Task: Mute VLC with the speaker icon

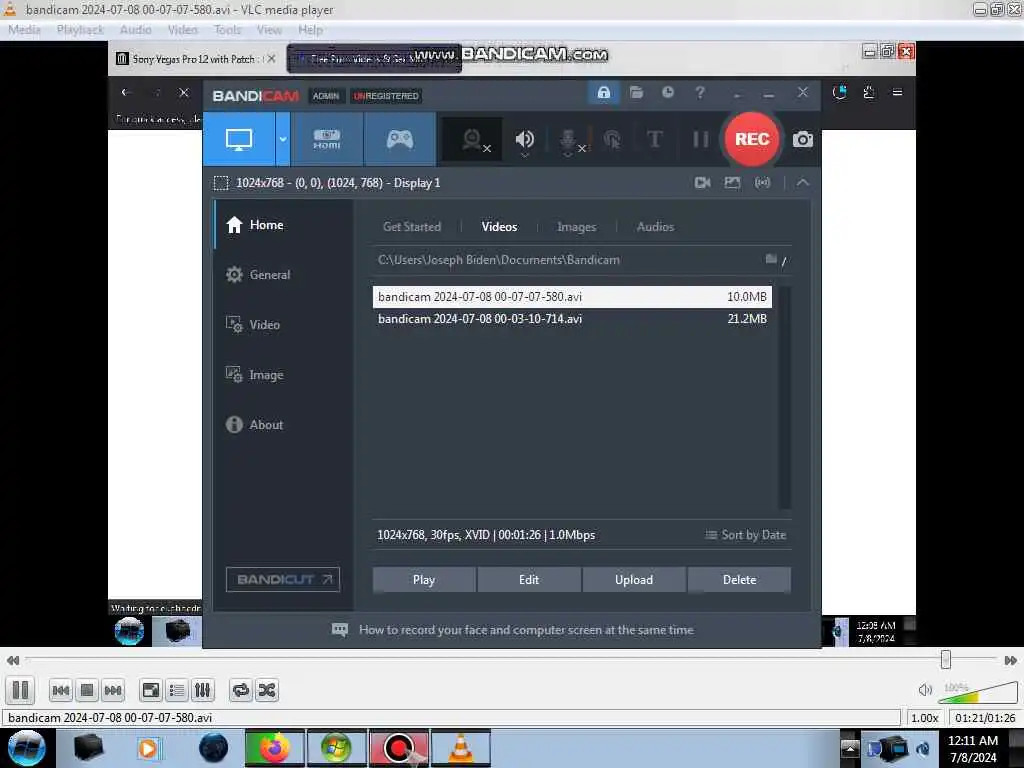Action: point(925,690)
